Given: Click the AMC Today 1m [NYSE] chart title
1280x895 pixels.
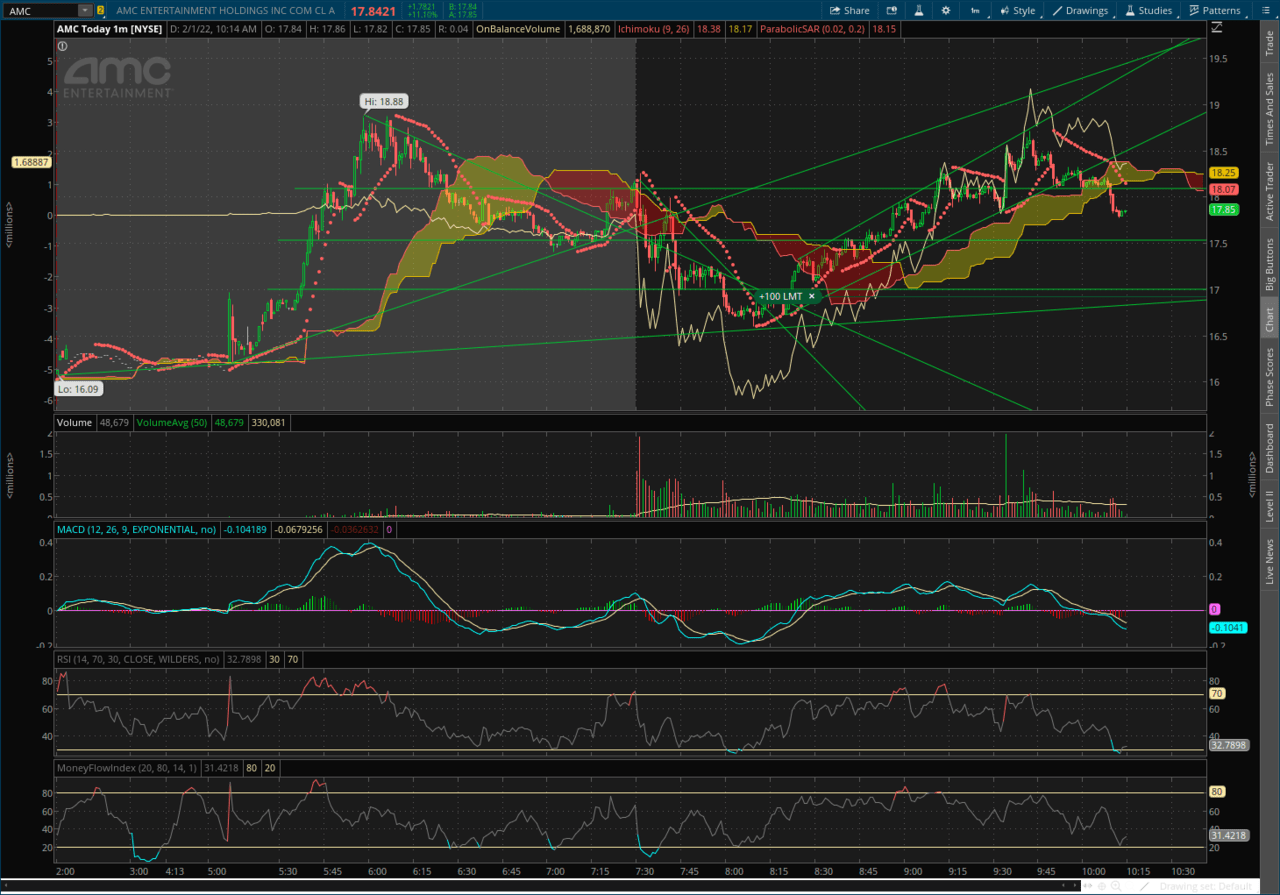Looking at the screenshot, I should pos(109,29).
